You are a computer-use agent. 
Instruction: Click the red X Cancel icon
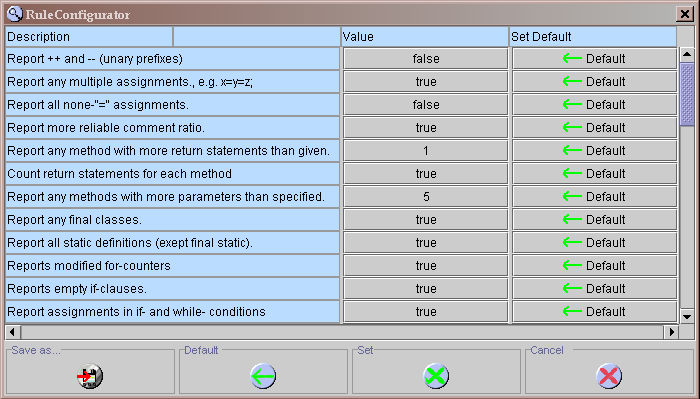tap(609, 376)
